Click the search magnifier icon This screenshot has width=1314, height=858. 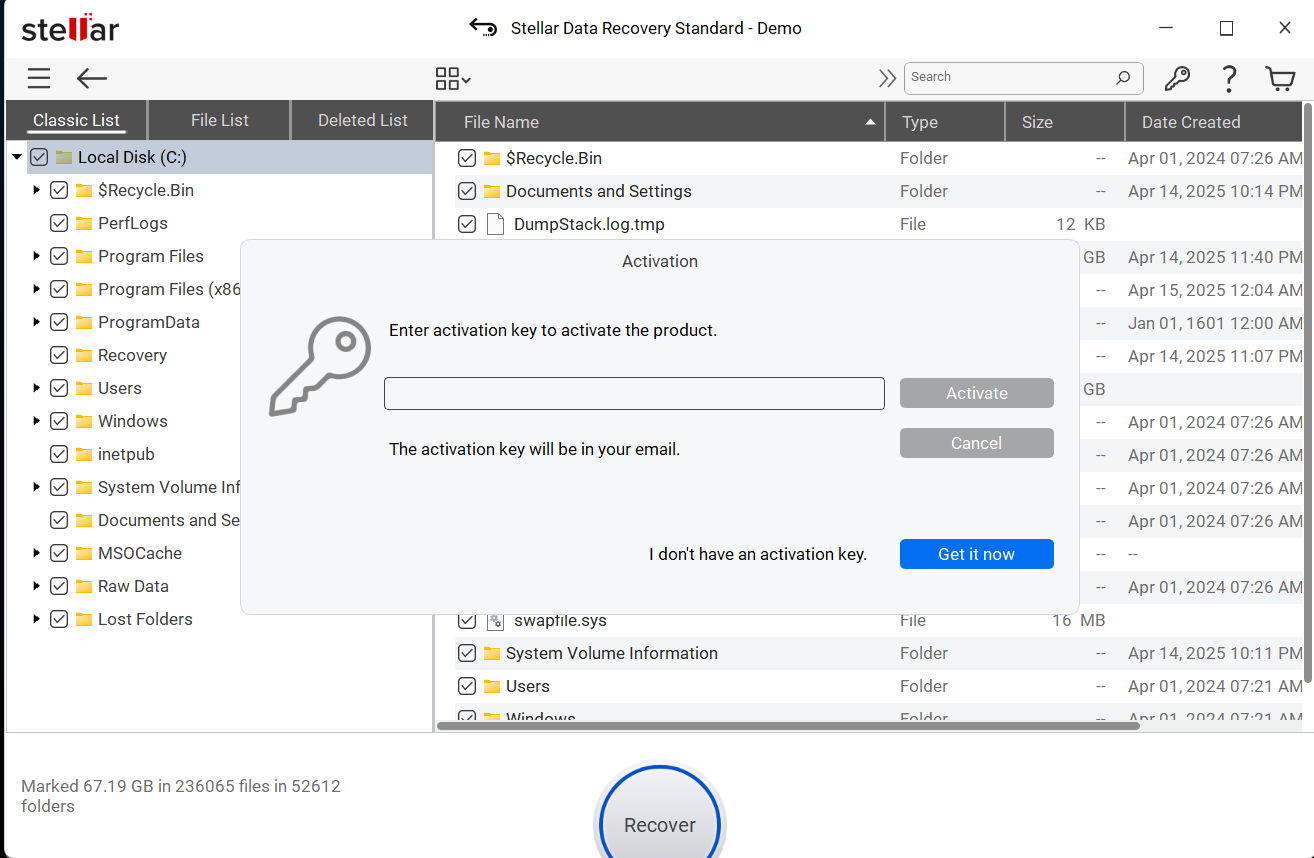1123,78
